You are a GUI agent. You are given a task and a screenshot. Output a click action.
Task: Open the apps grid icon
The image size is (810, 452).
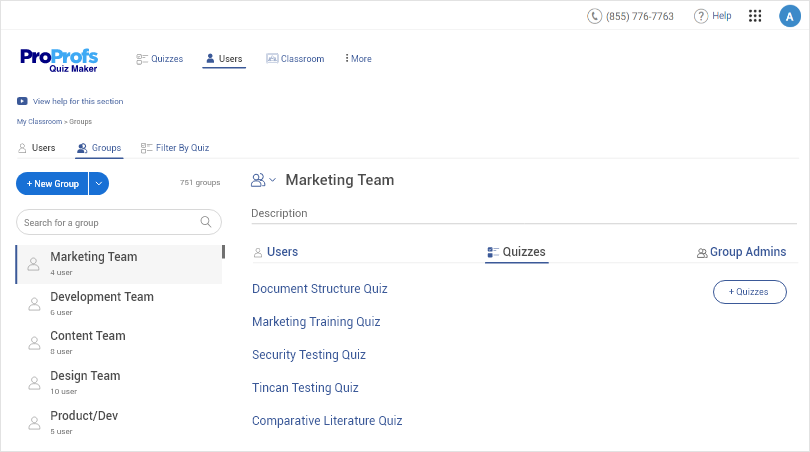click(x=755, y=16)
